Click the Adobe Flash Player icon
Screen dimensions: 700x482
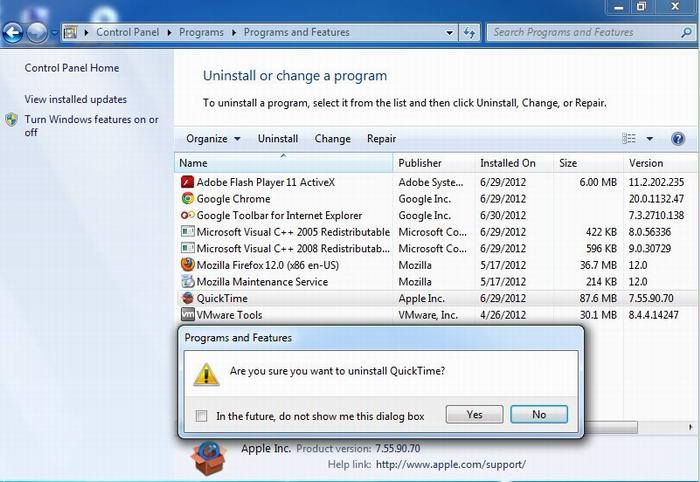[x=188, y=182]
